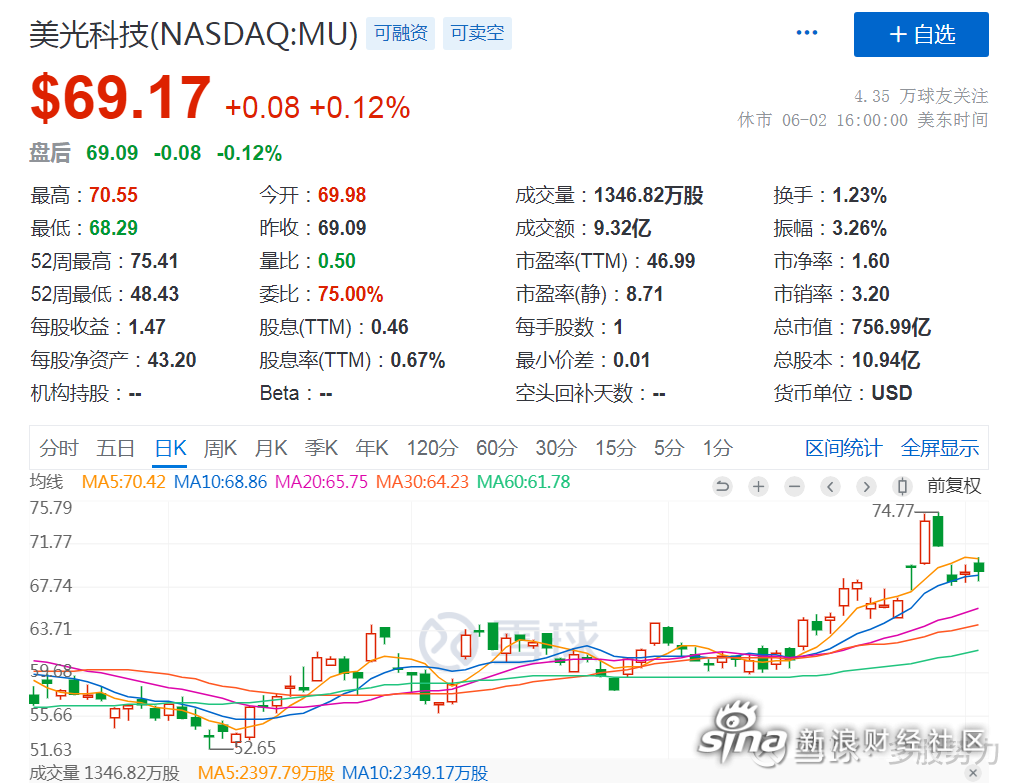Click the 总市值 value 756.99亿
Image resolution: width=1031 pixels, height=783 pixels.
(x=892, y=327)
